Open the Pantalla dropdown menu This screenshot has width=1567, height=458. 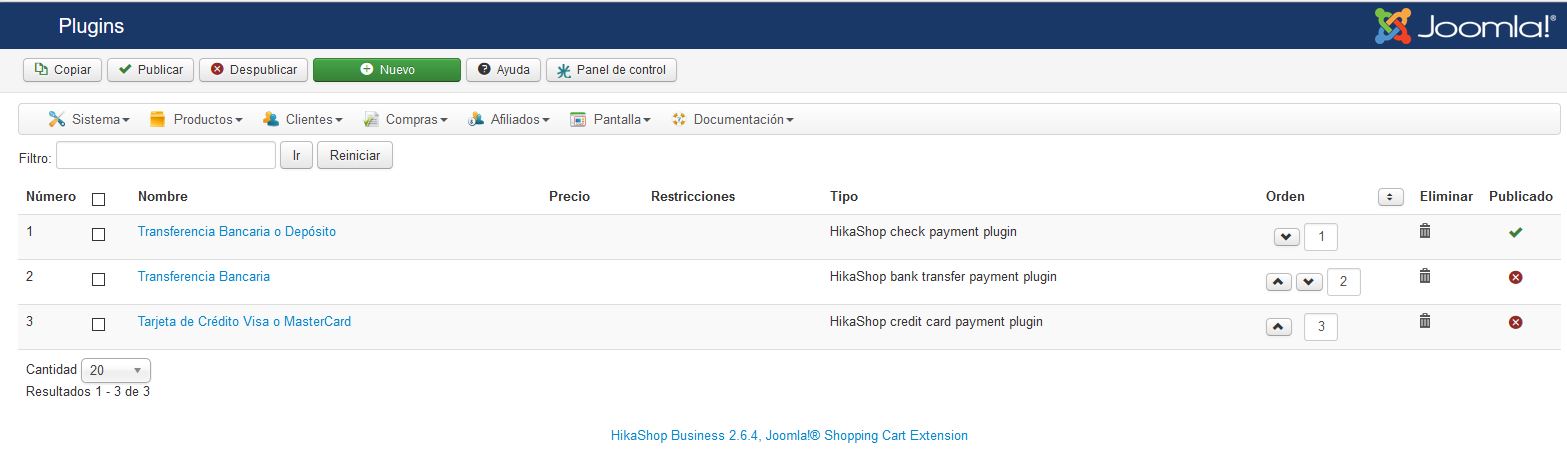(x=610, y=119)
